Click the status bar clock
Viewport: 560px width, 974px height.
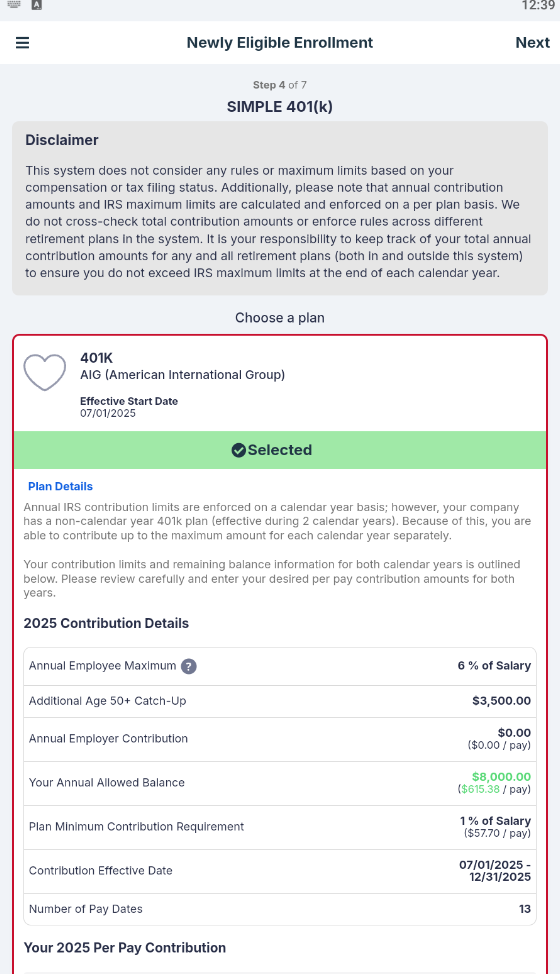tap(538, 6)
